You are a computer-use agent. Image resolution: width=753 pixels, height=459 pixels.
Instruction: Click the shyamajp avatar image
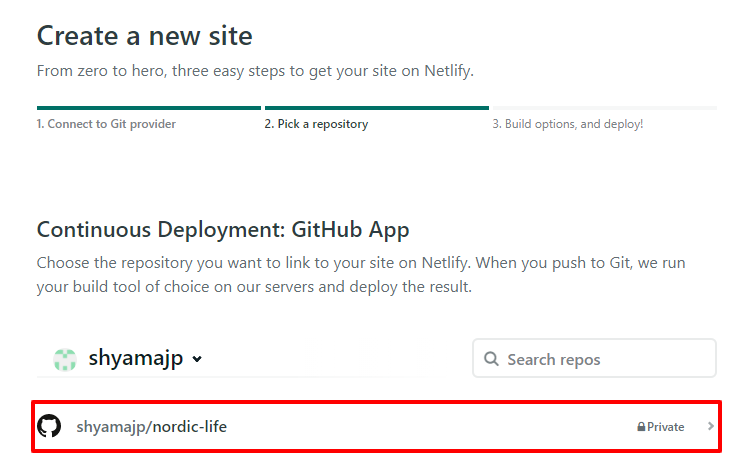click(65, 359)
